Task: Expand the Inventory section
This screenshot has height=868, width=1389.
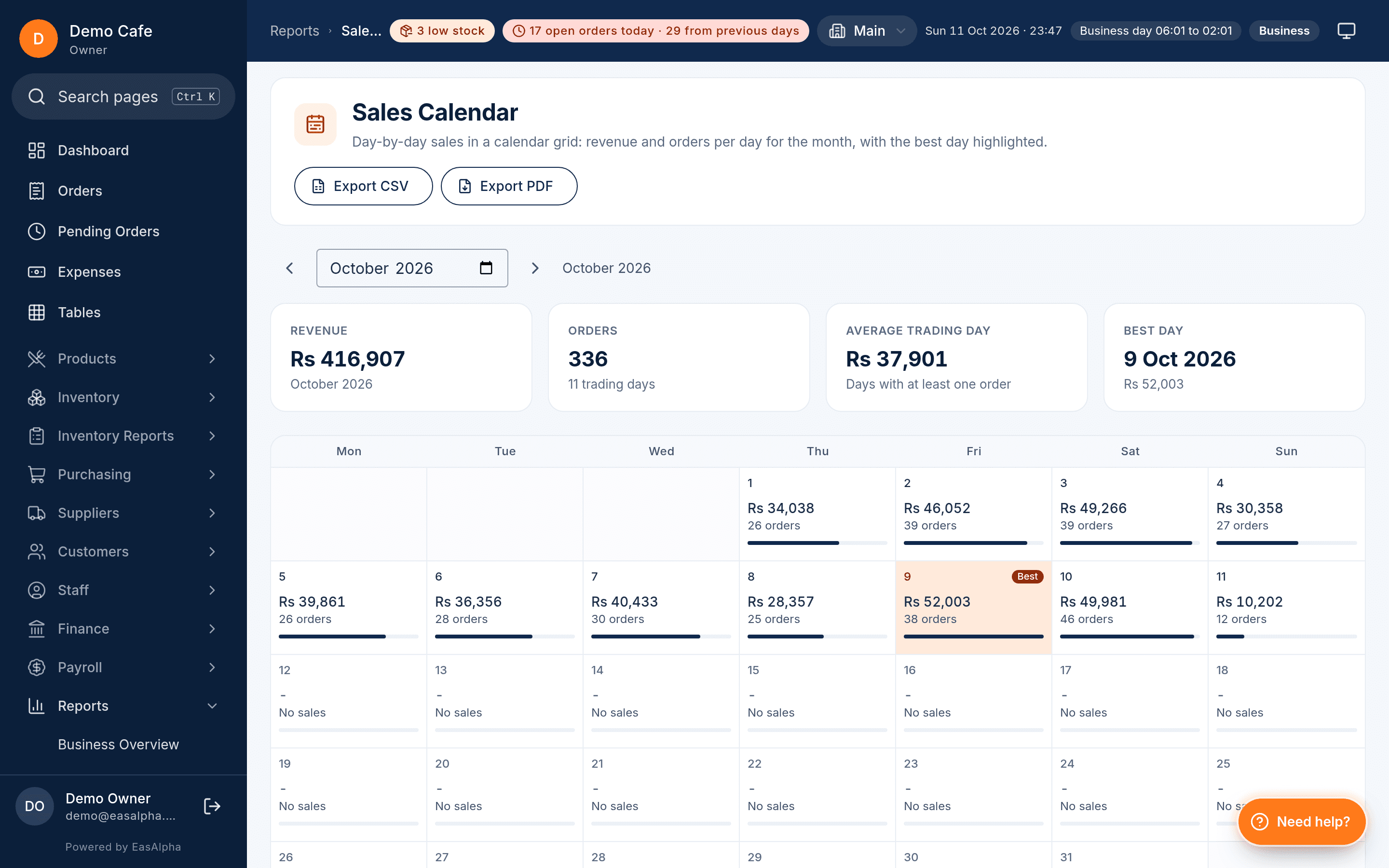Action: pyautogui.click(x=123, y=397)
